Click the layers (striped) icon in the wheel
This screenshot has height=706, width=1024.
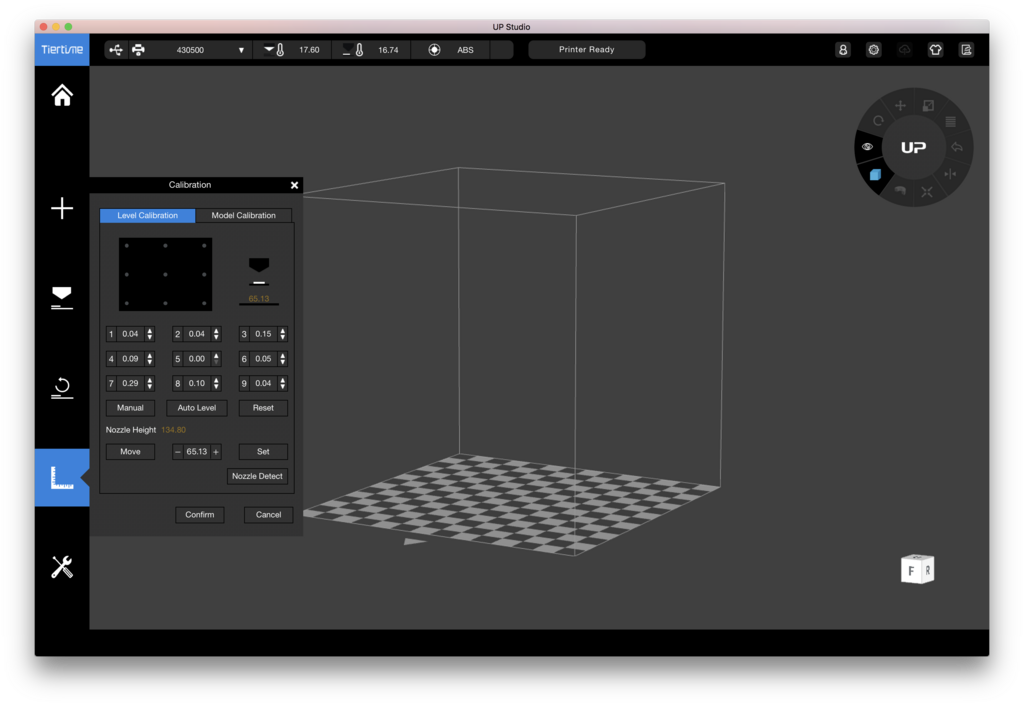tap(951, 121)
